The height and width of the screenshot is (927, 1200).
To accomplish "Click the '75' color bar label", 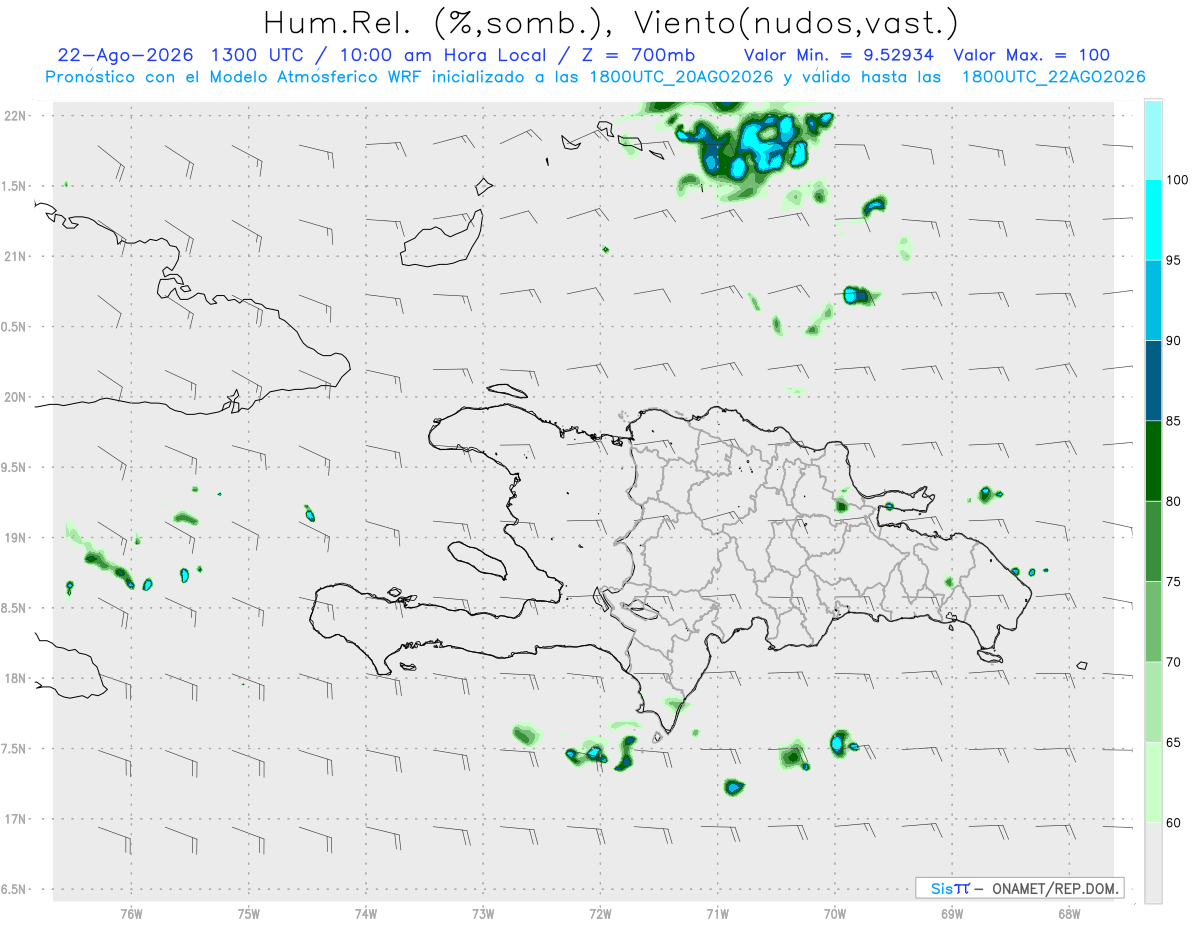I will (x=1175, y=582).
